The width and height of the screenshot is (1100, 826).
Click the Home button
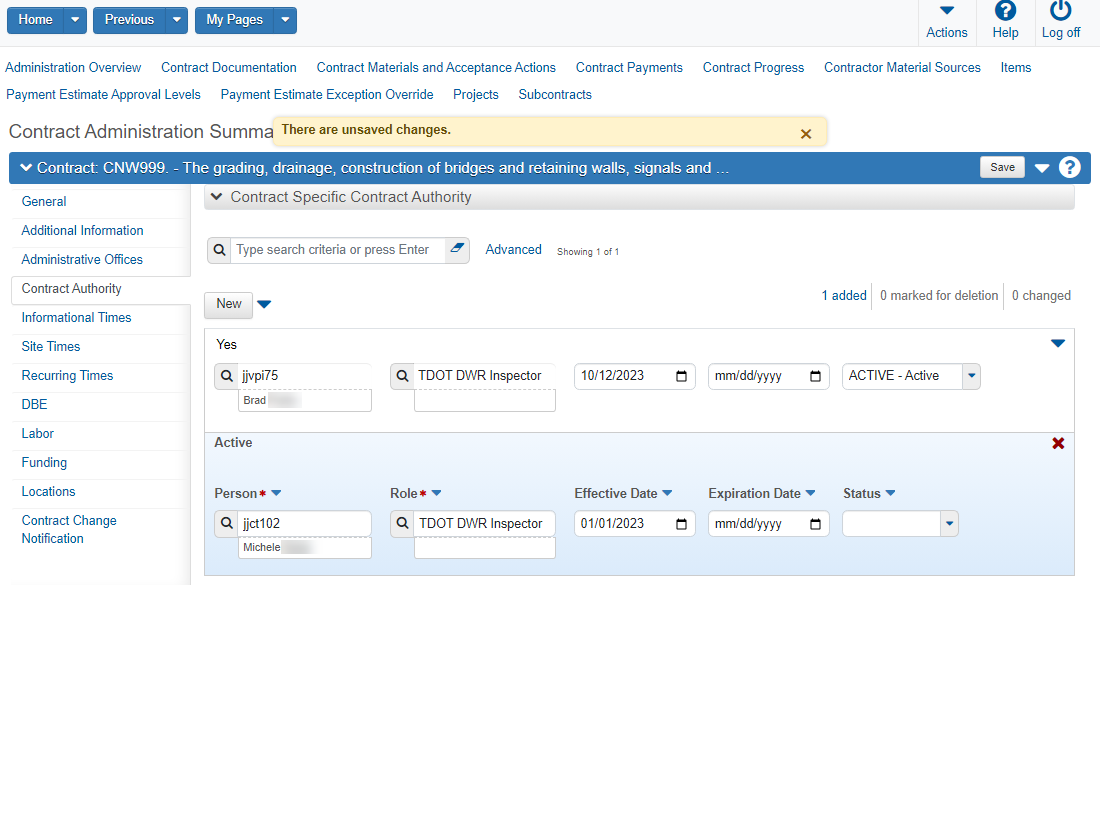[35, 20]
